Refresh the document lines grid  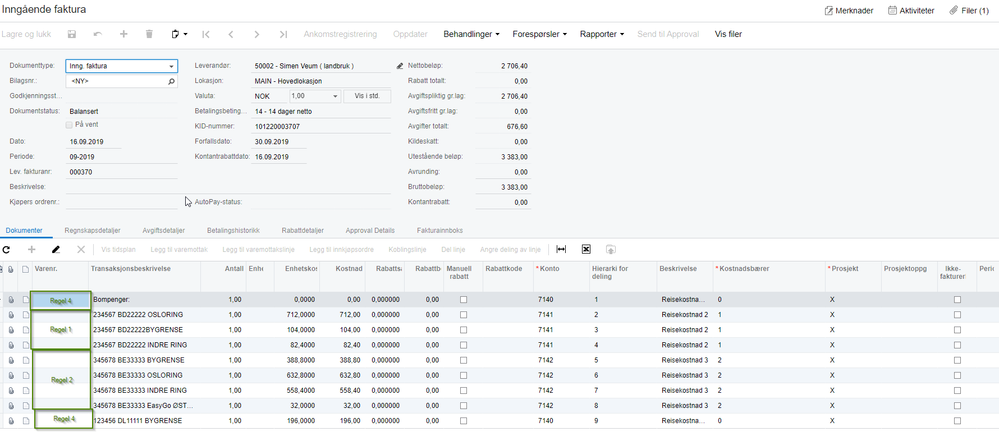tap(6, 249)
